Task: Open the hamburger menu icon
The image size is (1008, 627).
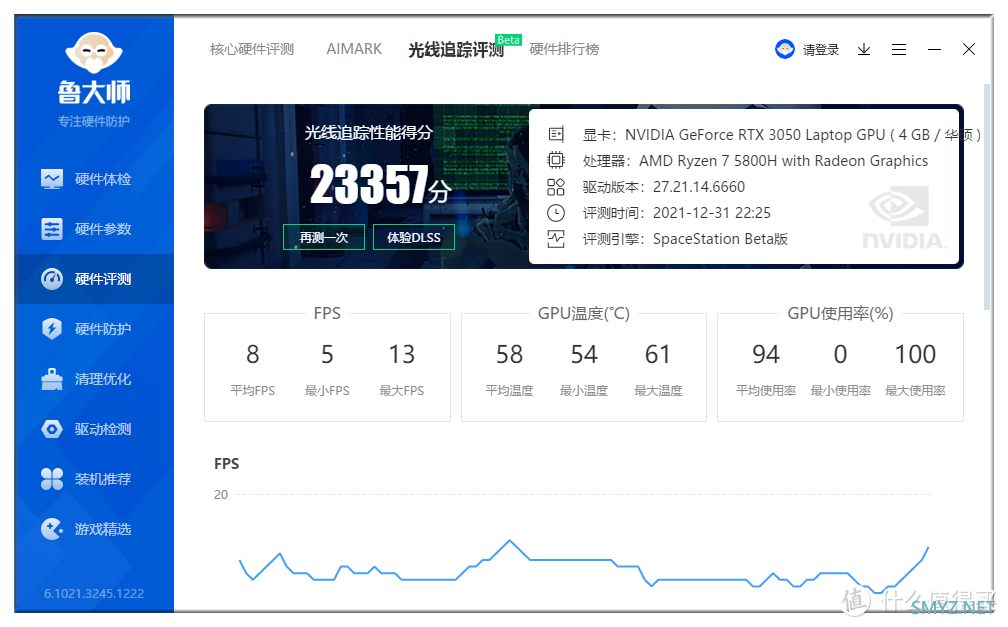Action: point(899,50)
